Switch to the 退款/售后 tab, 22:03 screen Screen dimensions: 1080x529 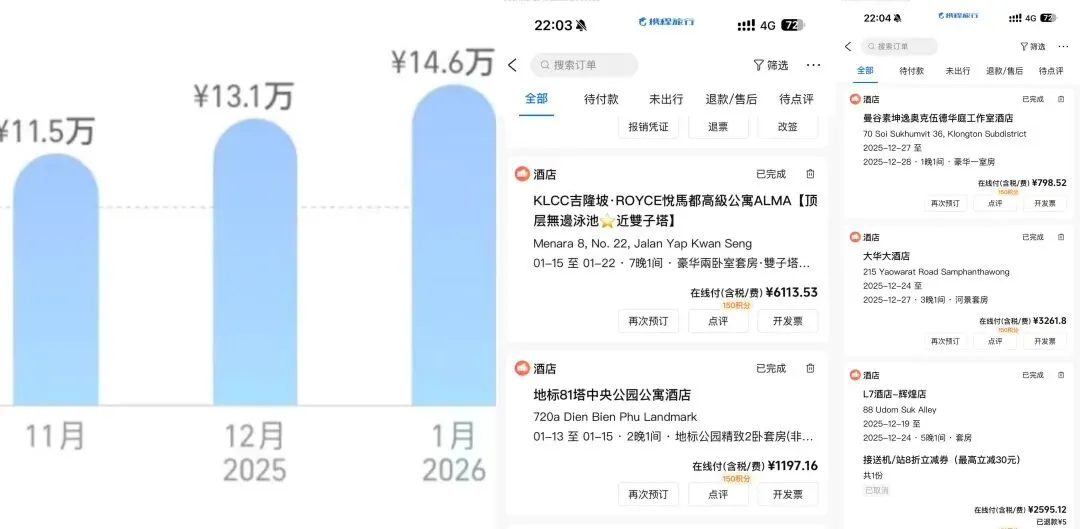tap(731, 99)
